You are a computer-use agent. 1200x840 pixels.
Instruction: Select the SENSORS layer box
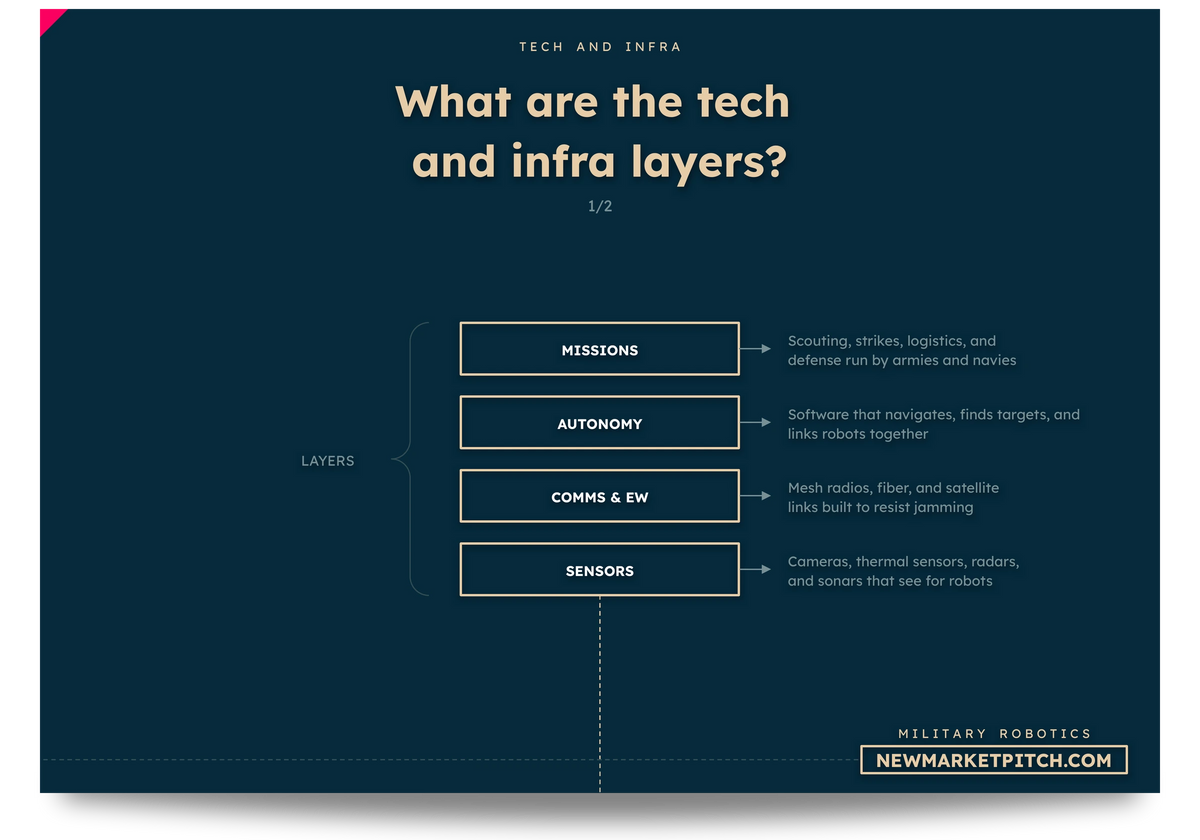599,570
